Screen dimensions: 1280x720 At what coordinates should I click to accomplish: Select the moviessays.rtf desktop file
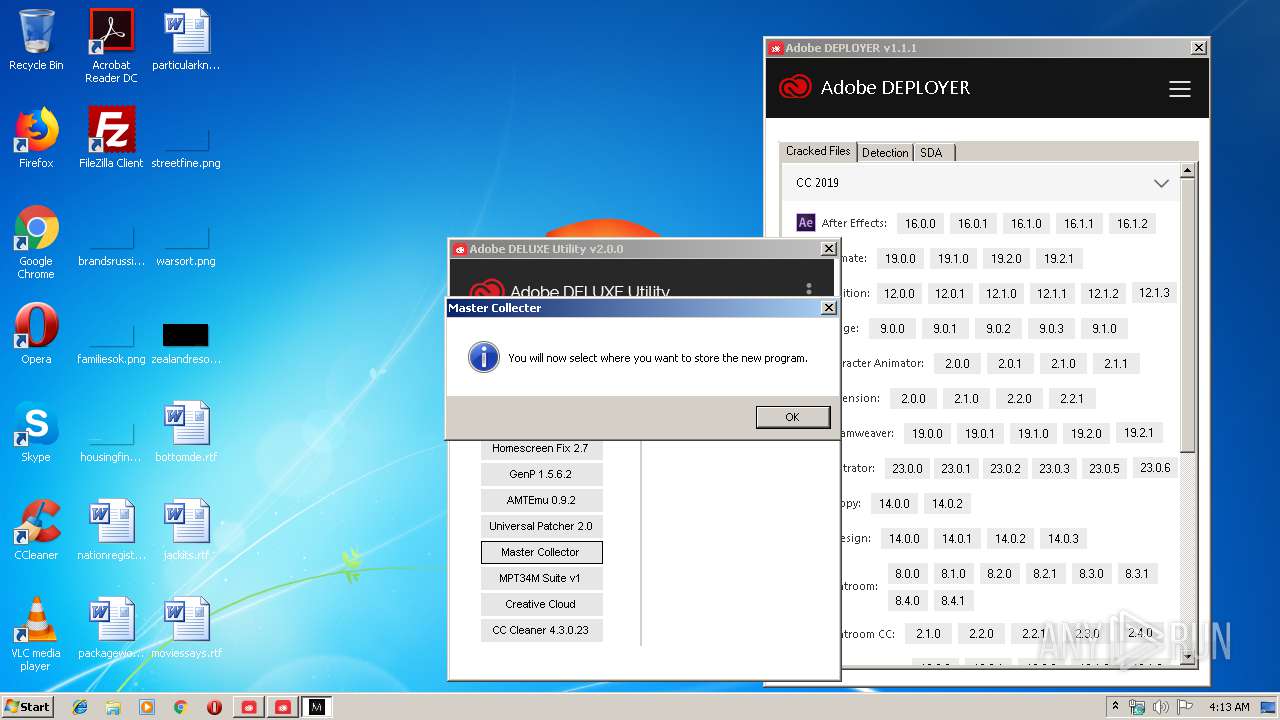pos(186,628)
